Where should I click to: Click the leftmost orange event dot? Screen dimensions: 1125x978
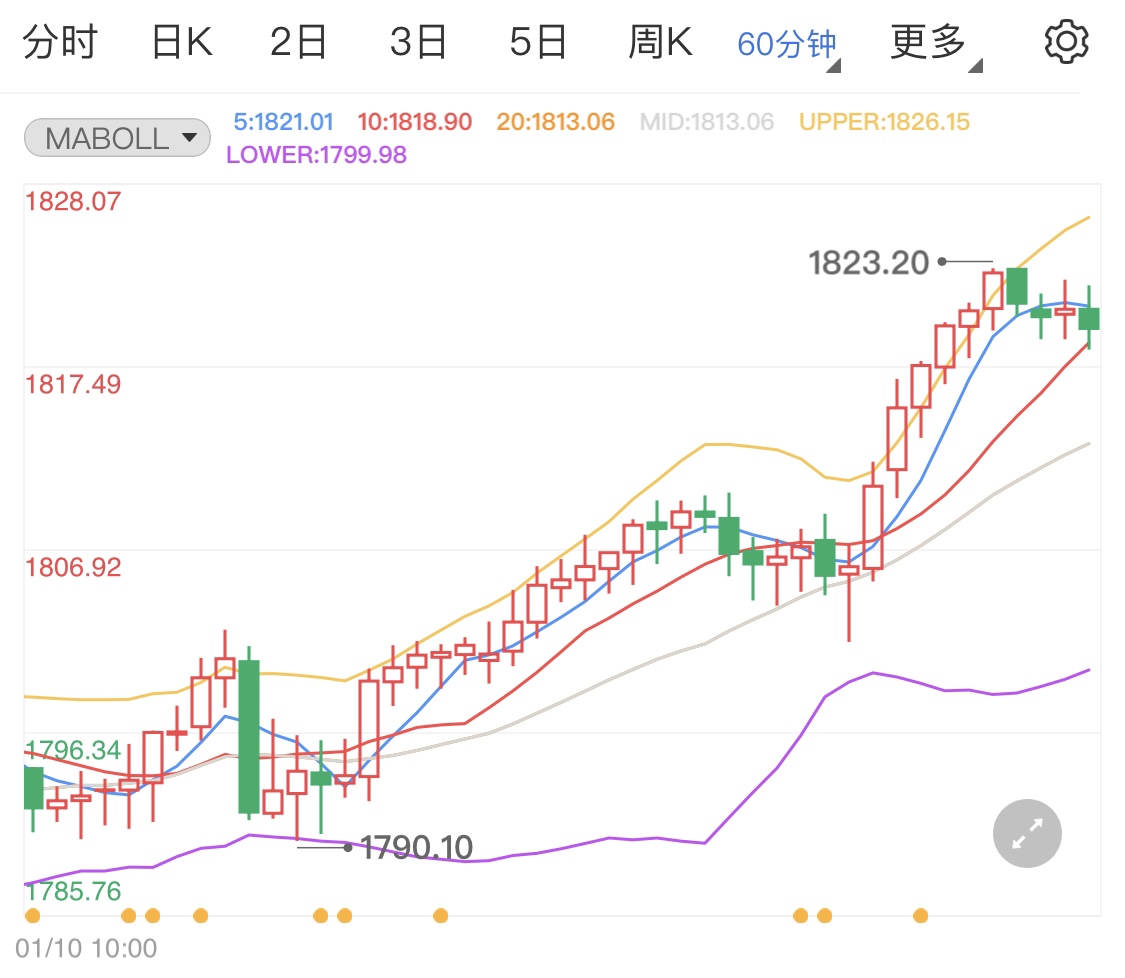coord(34,914)
